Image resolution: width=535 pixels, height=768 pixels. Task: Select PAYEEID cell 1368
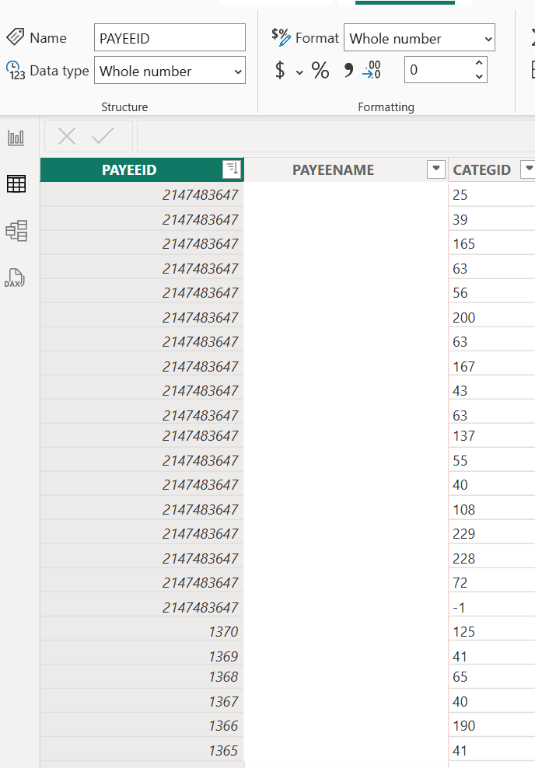pos(142,676)
